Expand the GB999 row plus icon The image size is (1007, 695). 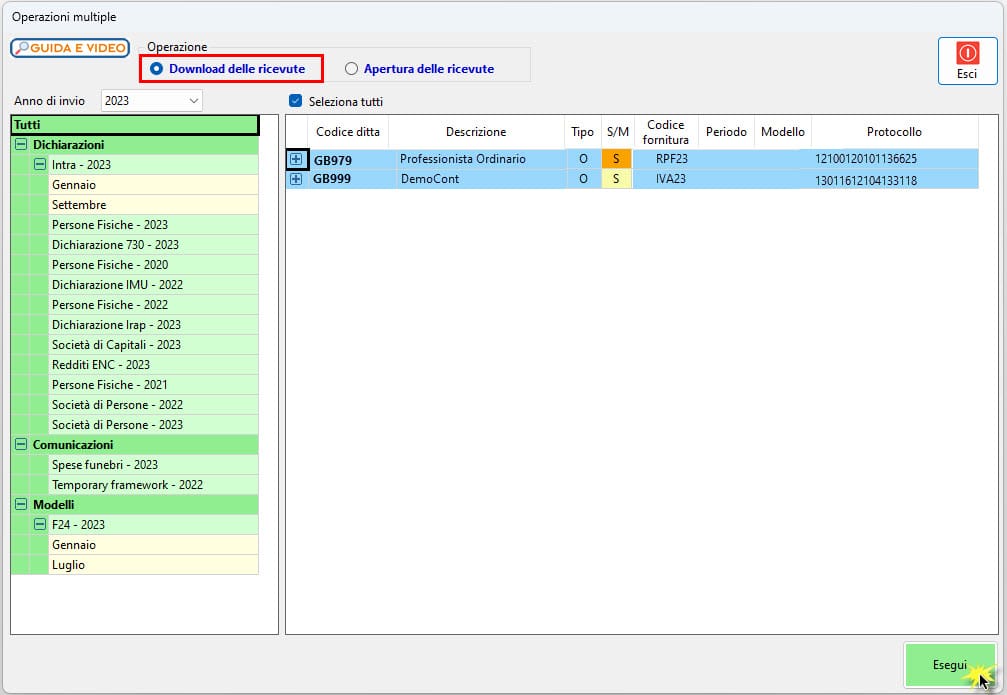[x=296, y=179]
